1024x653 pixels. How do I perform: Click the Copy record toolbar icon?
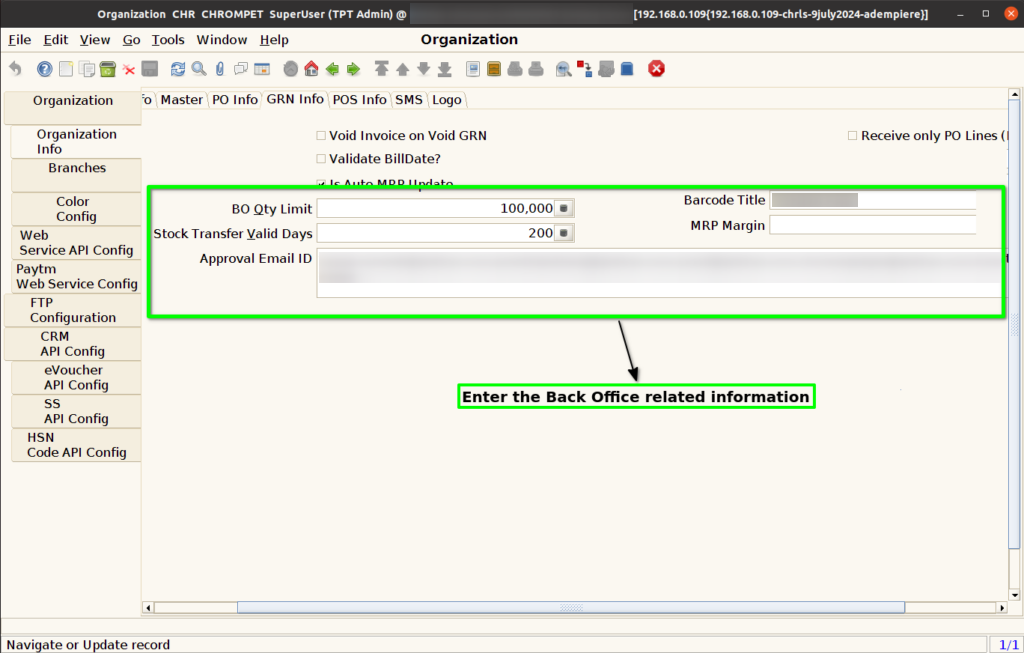click(x=87, y=69)
